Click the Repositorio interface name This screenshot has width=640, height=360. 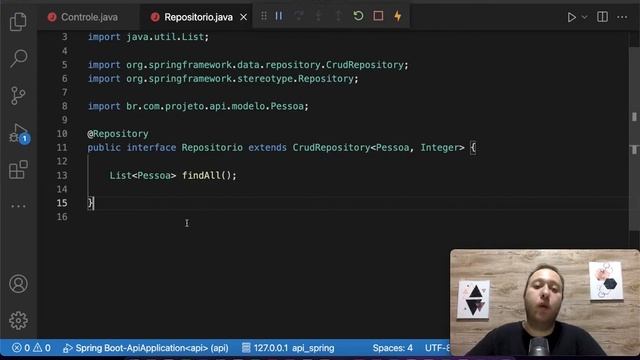[x=212, y=148]
